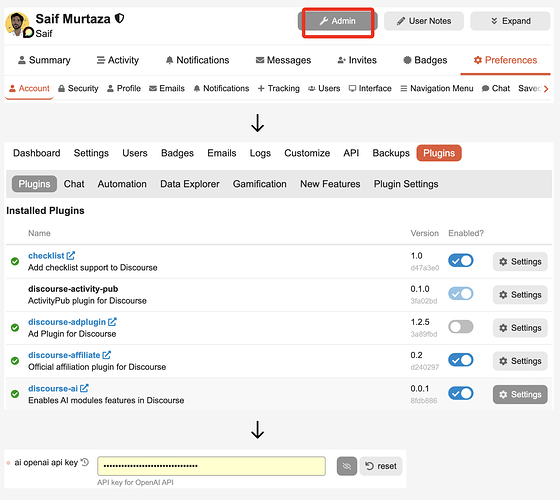
Task: Open the Chat preferences sub-tab
Action: pyautogui.click(x=496, y=88)
